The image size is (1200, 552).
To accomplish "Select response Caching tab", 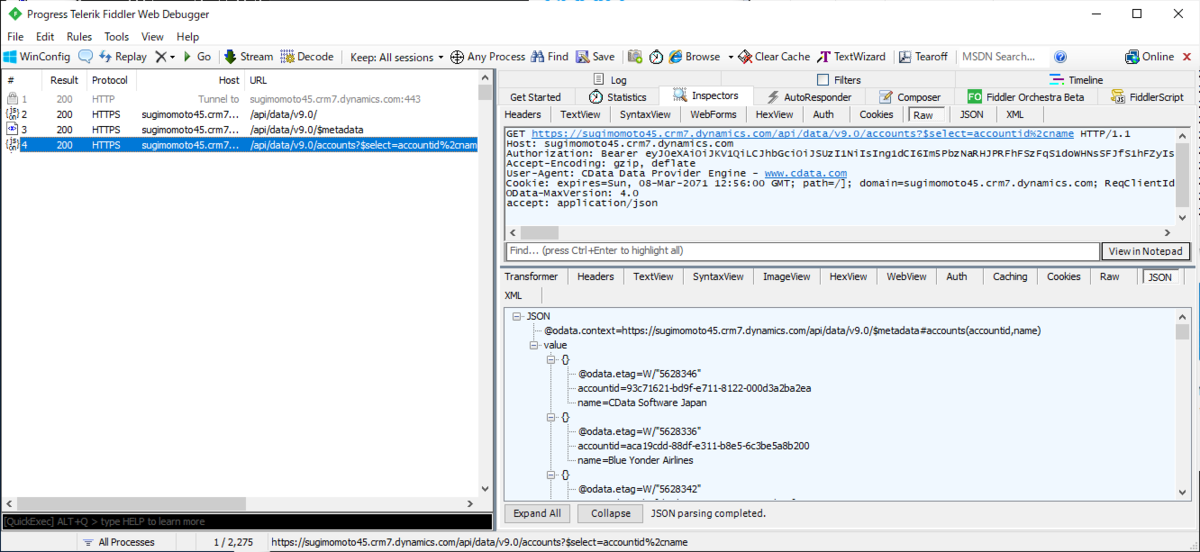I will pyautogui.click(x=1009, y=276).
